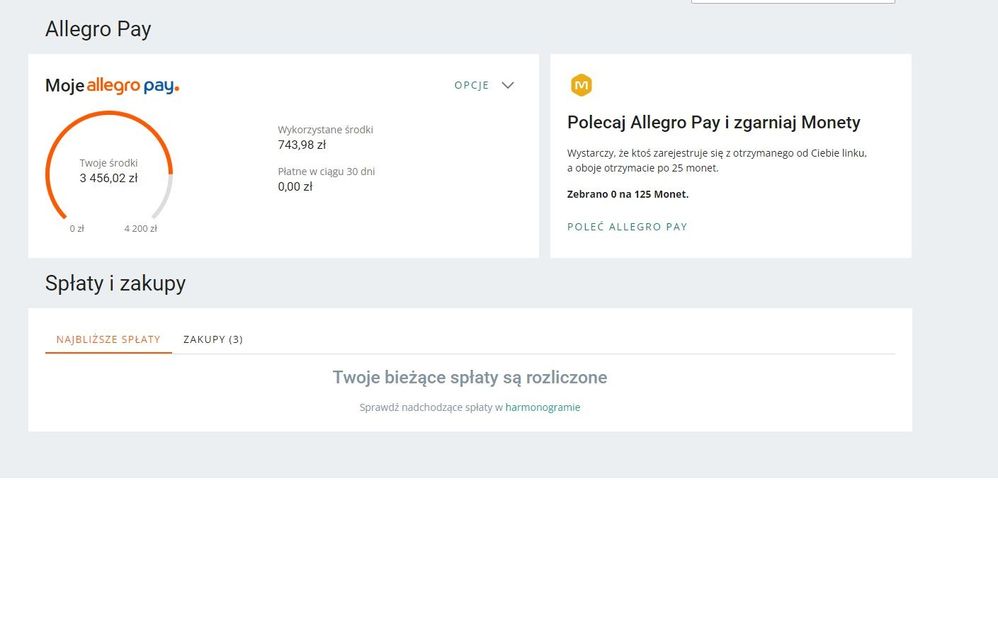The height and width of the screenshot is (637, 998).
Task: Switch to the ZAKUPY (3) tab
Action: click(213, 339)
